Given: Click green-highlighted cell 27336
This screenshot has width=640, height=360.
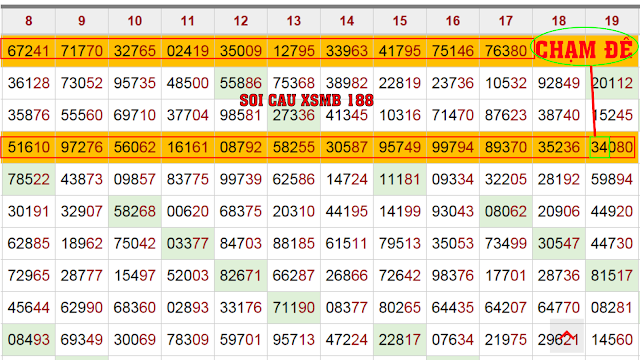Looking at the screenshot, I should tap(294, 115).
